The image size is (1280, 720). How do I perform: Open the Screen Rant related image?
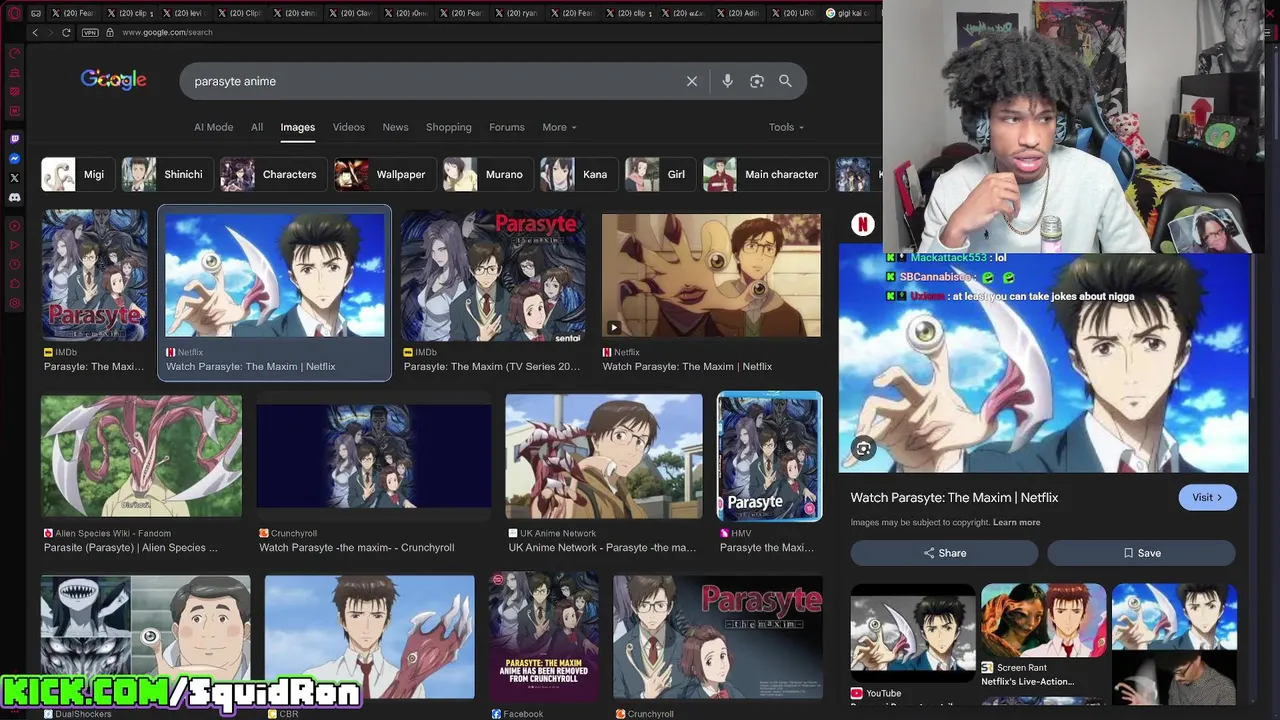[x=1043, y=621]
